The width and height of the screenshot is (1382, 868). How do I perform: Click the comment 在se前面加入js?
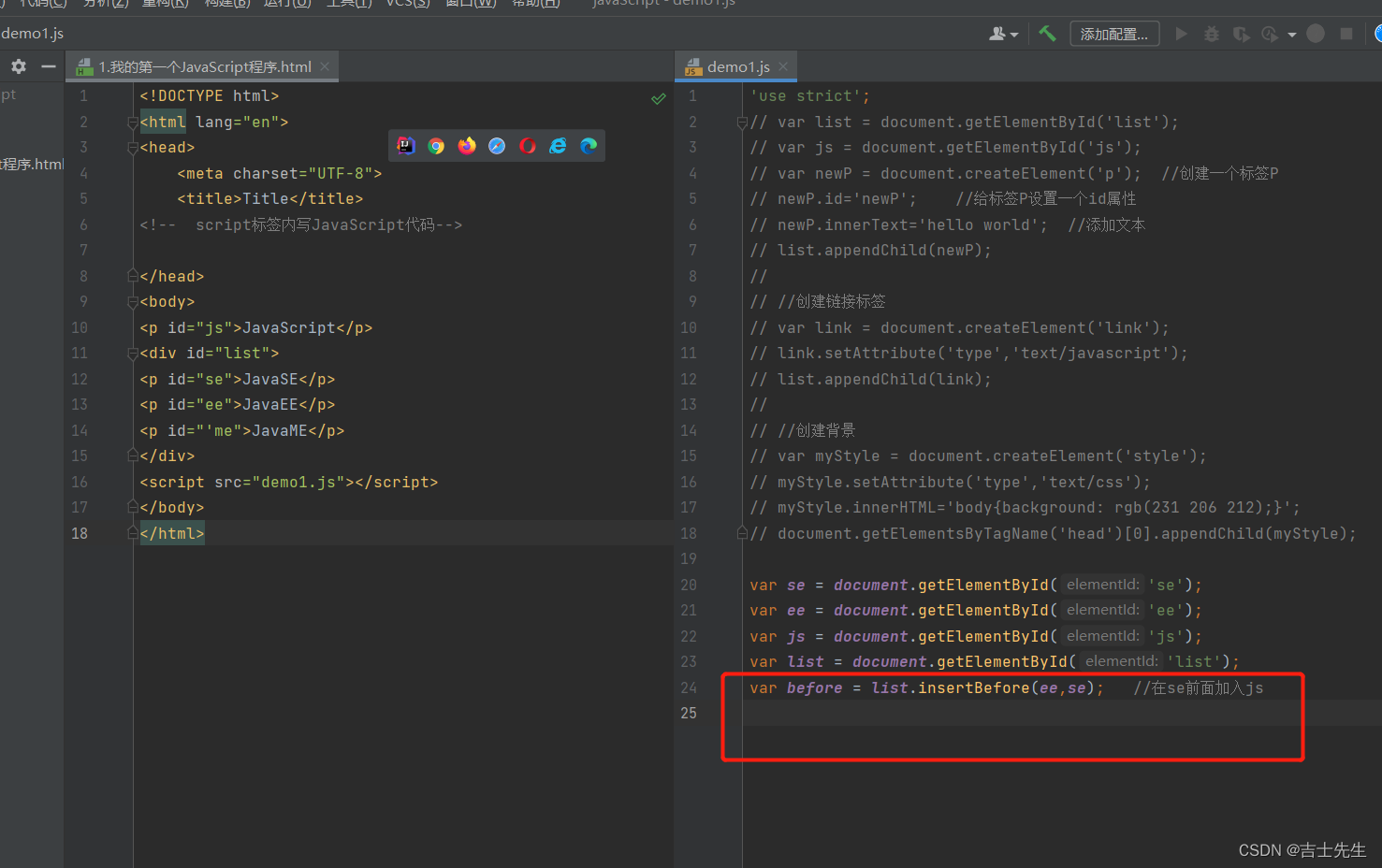(x=1199, y=687)
